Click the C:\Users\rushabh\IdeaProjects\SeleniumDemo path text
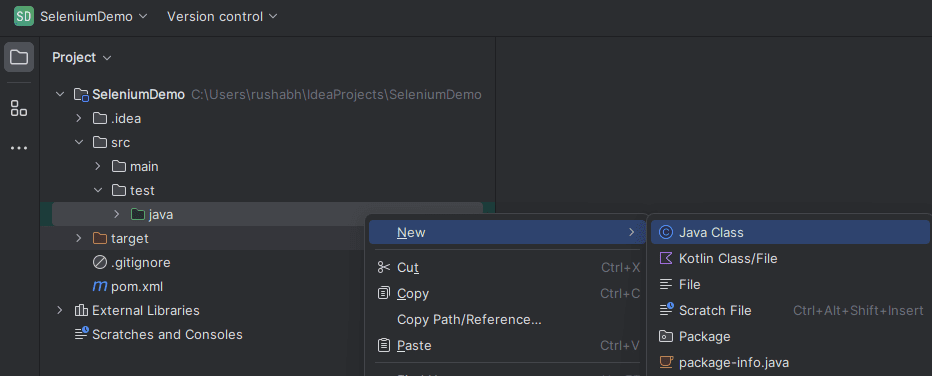932x376 pixels. coord(336,95)
